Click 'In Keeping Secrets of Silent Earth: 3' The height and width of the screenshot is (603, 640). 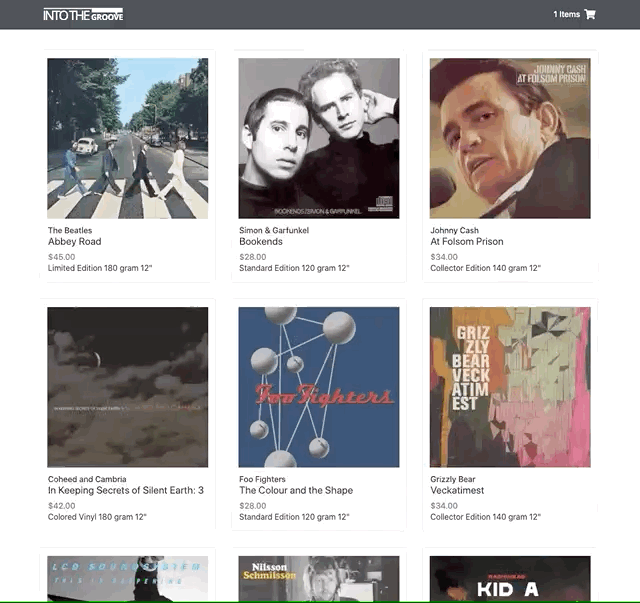click(x=126, y=490)
